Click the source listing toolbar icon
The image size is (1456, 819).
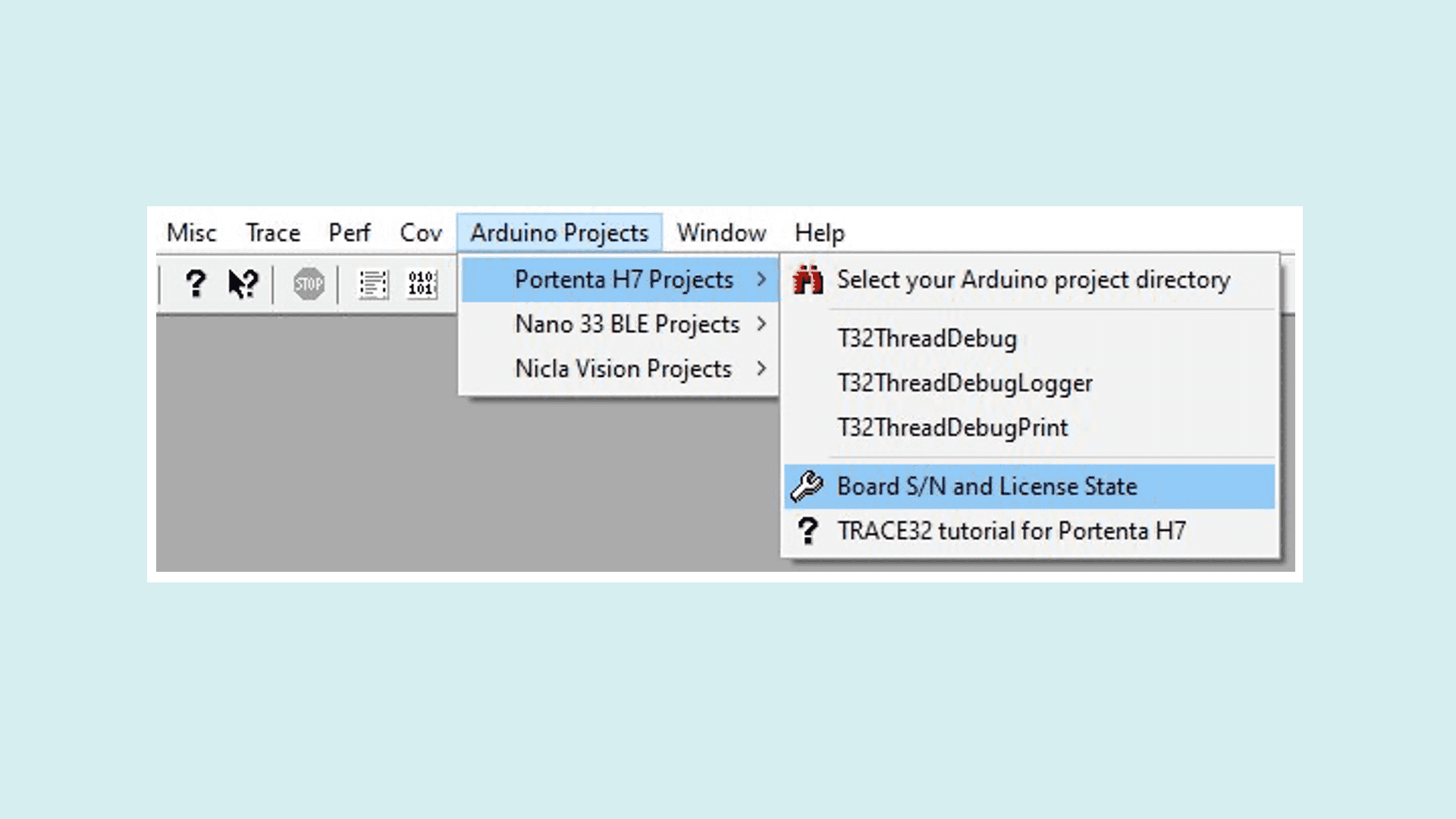point(373,284)
